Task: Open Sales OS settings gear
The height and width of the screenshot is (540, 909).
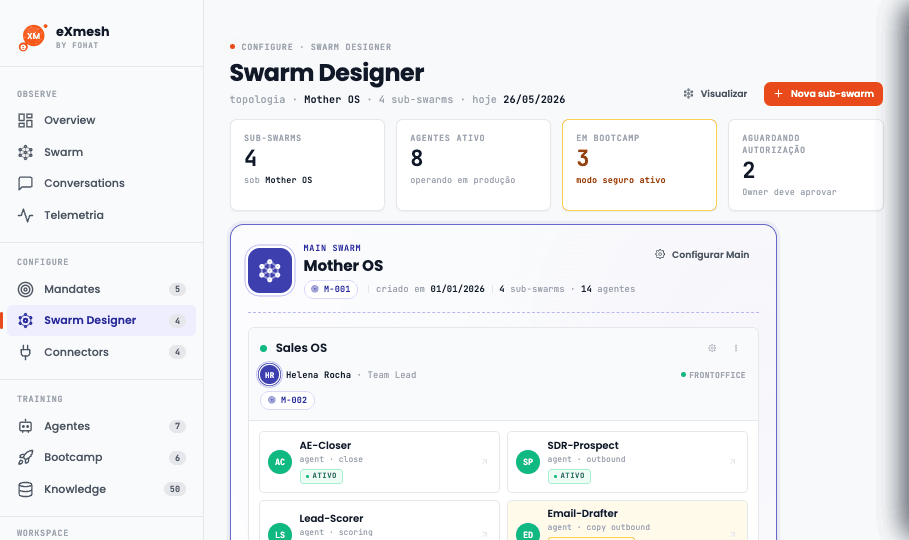Action: click(712, 348)
